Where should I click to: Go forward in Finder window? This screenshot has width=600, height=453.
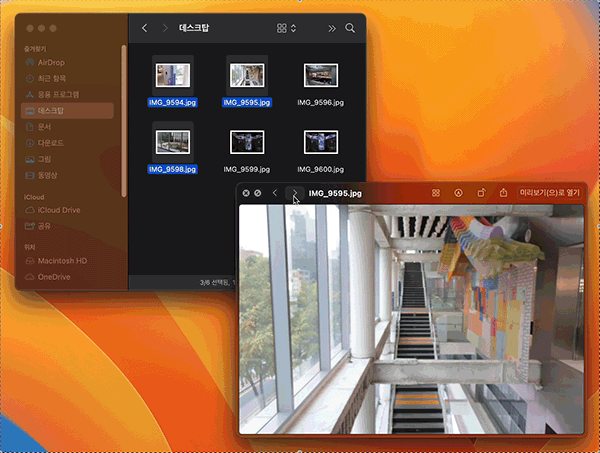[x=165, y=28]
